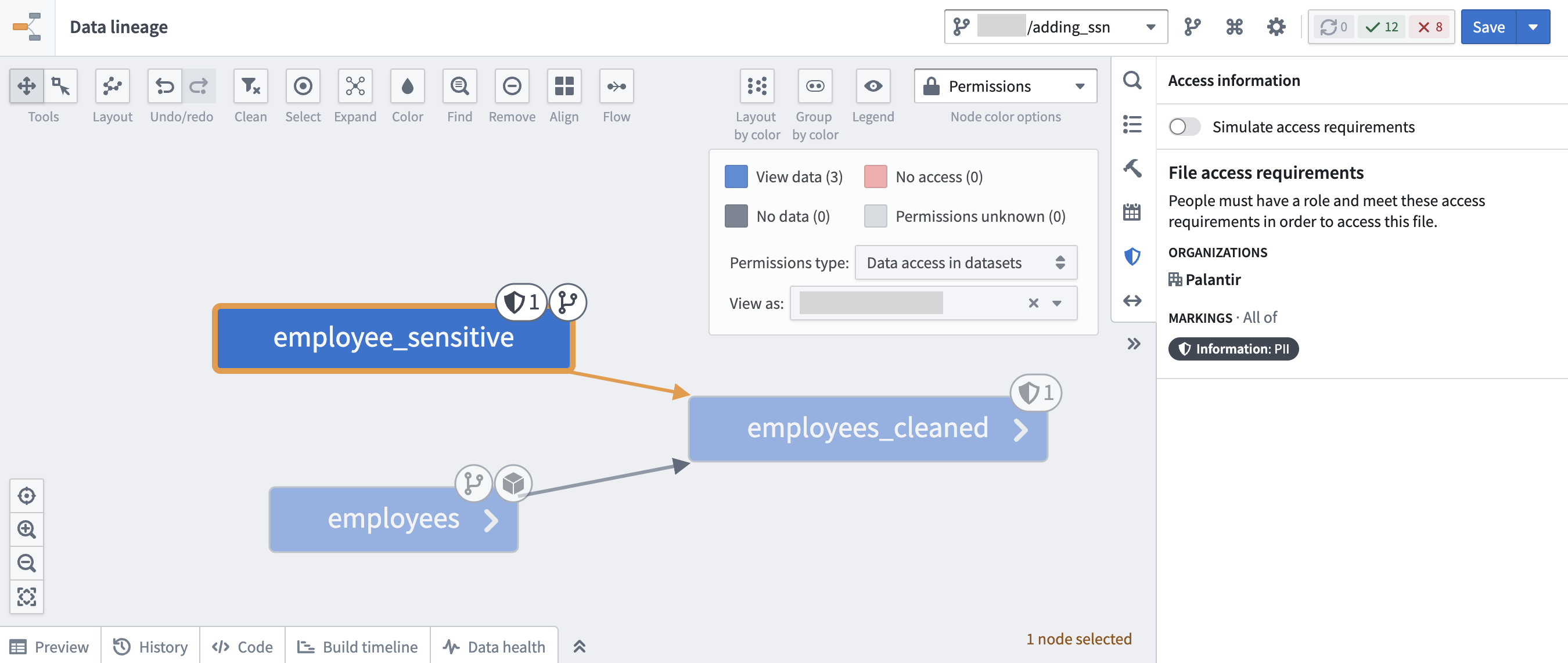Image resolution: width=1568 pixels, height=663 pixels.
Task: Open the View as user dropdown
Action: (x=1056, y=303)
